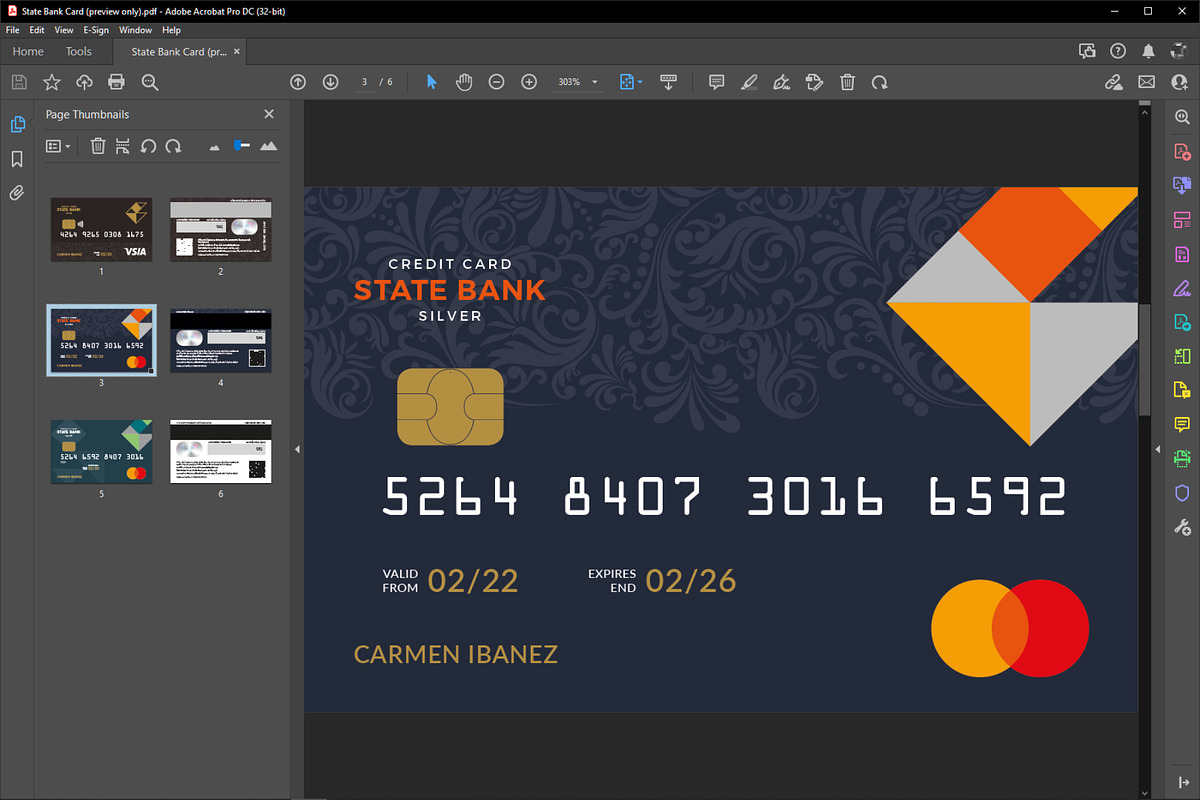Viewport: 1200px width, 800px height.
Task: Delete selected pages in thumbnails panel
Action: [98, 146]
